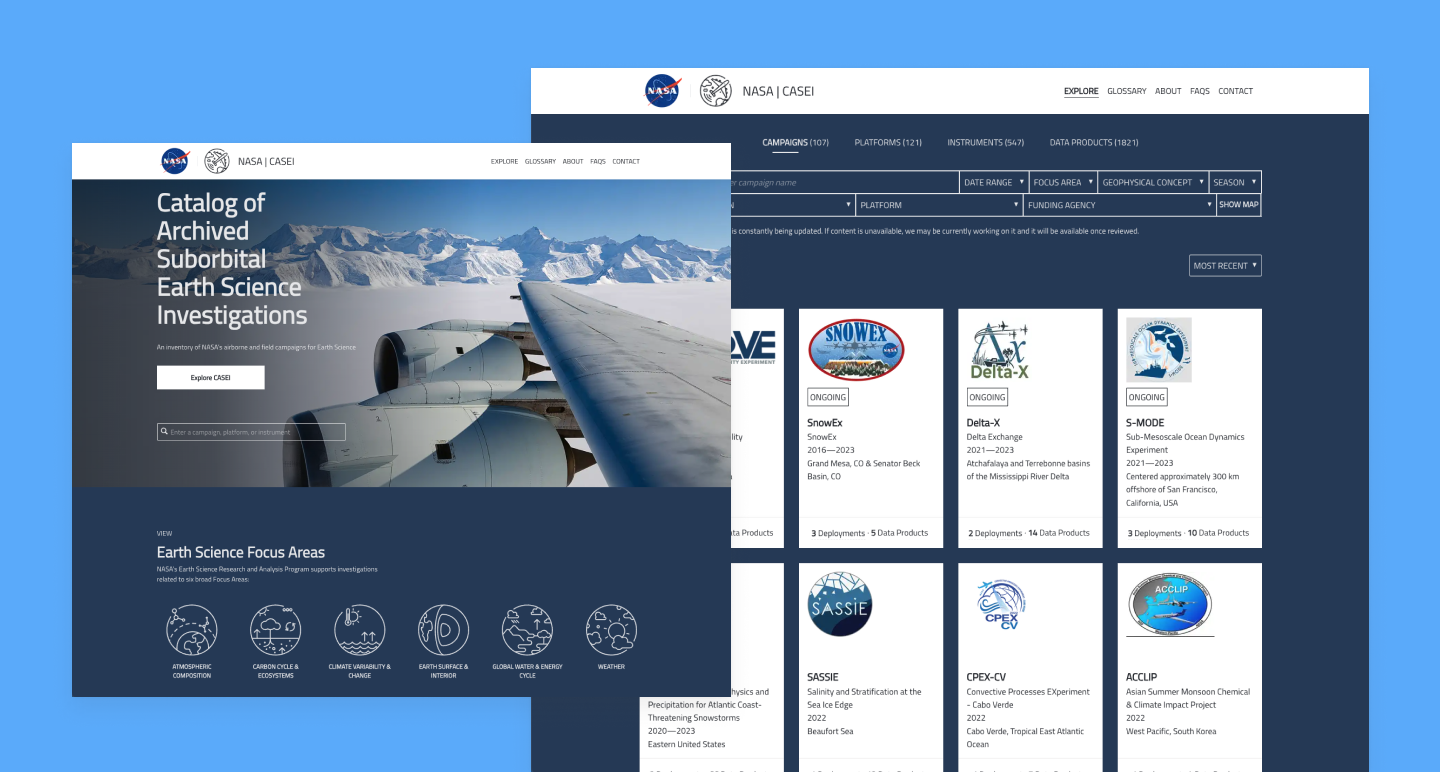Open Glossary in the Explore page navigation
This screenshot has height=772, width=1440.
pyautogui.click(x=1126, y=91)
